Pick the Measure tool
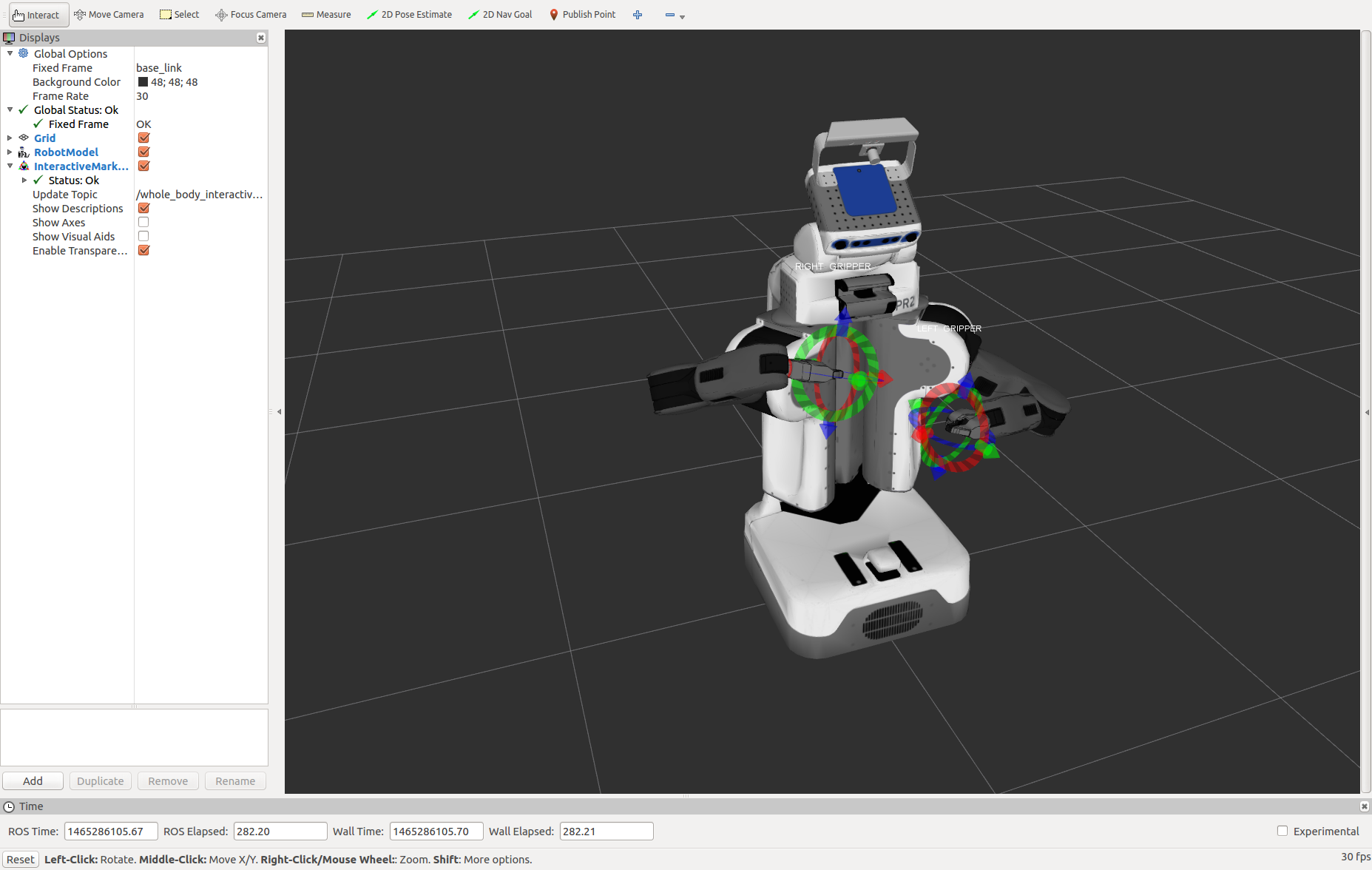The width and height of the screenshot is (1372, 870). (x=326, y=15)
